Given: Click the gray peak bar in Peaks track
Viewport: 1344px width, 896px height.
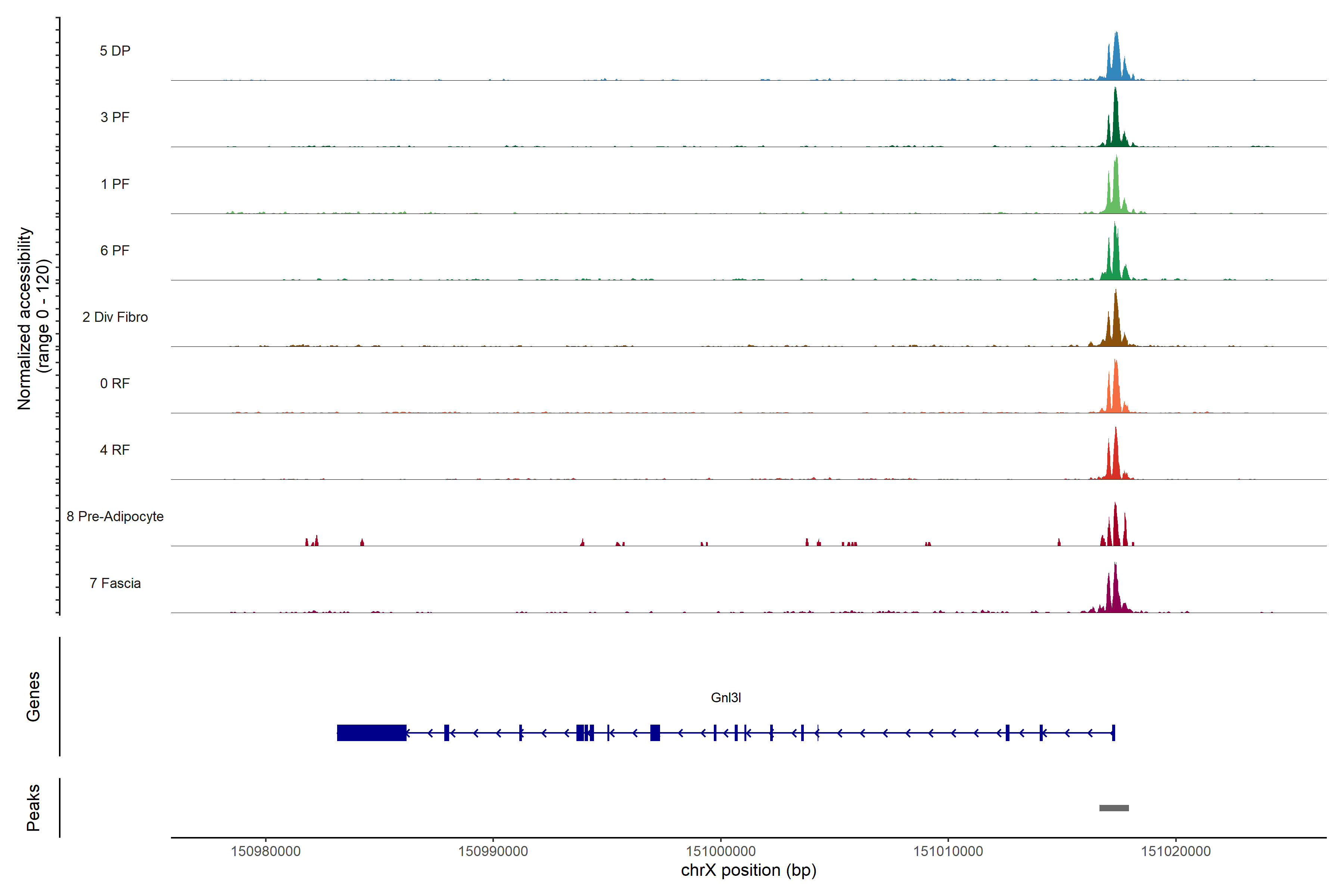Looking at the screenshot, I should tap(1114, 808).
